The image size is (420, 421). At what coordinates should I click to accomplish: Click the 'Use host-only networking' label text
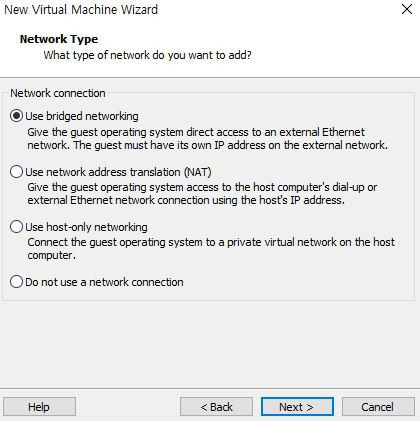(x=86, y=227)
